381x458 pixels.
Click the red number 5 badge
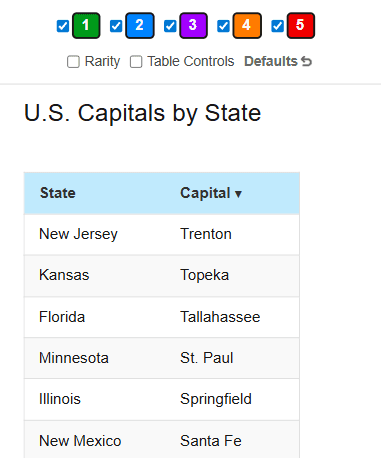[x=301, y=26]
